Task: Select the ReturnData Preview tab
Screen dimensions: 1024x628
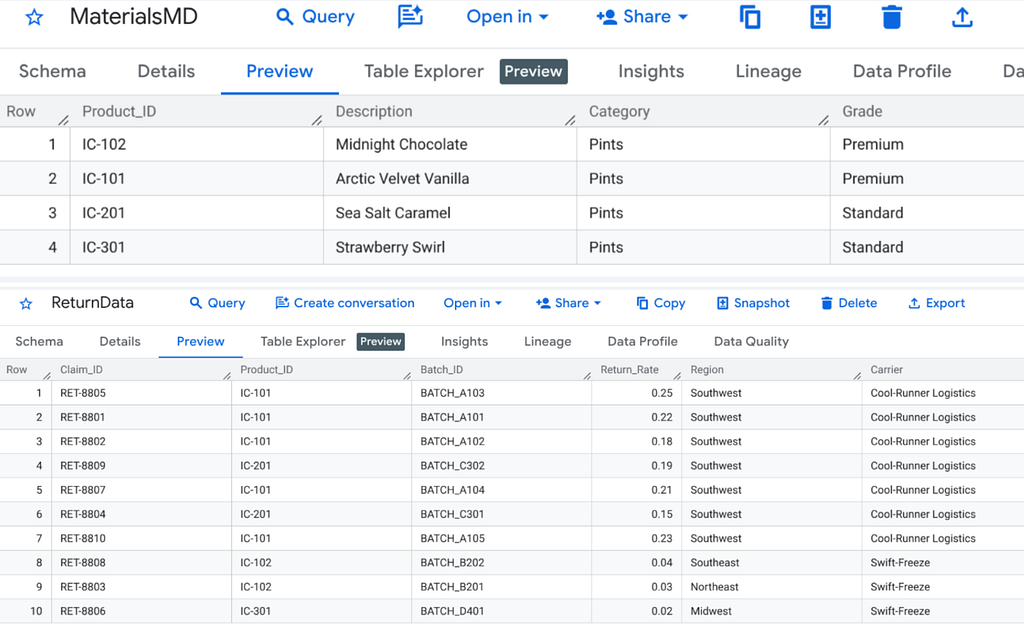Action: pyautogui.click(x=200, y=341)
